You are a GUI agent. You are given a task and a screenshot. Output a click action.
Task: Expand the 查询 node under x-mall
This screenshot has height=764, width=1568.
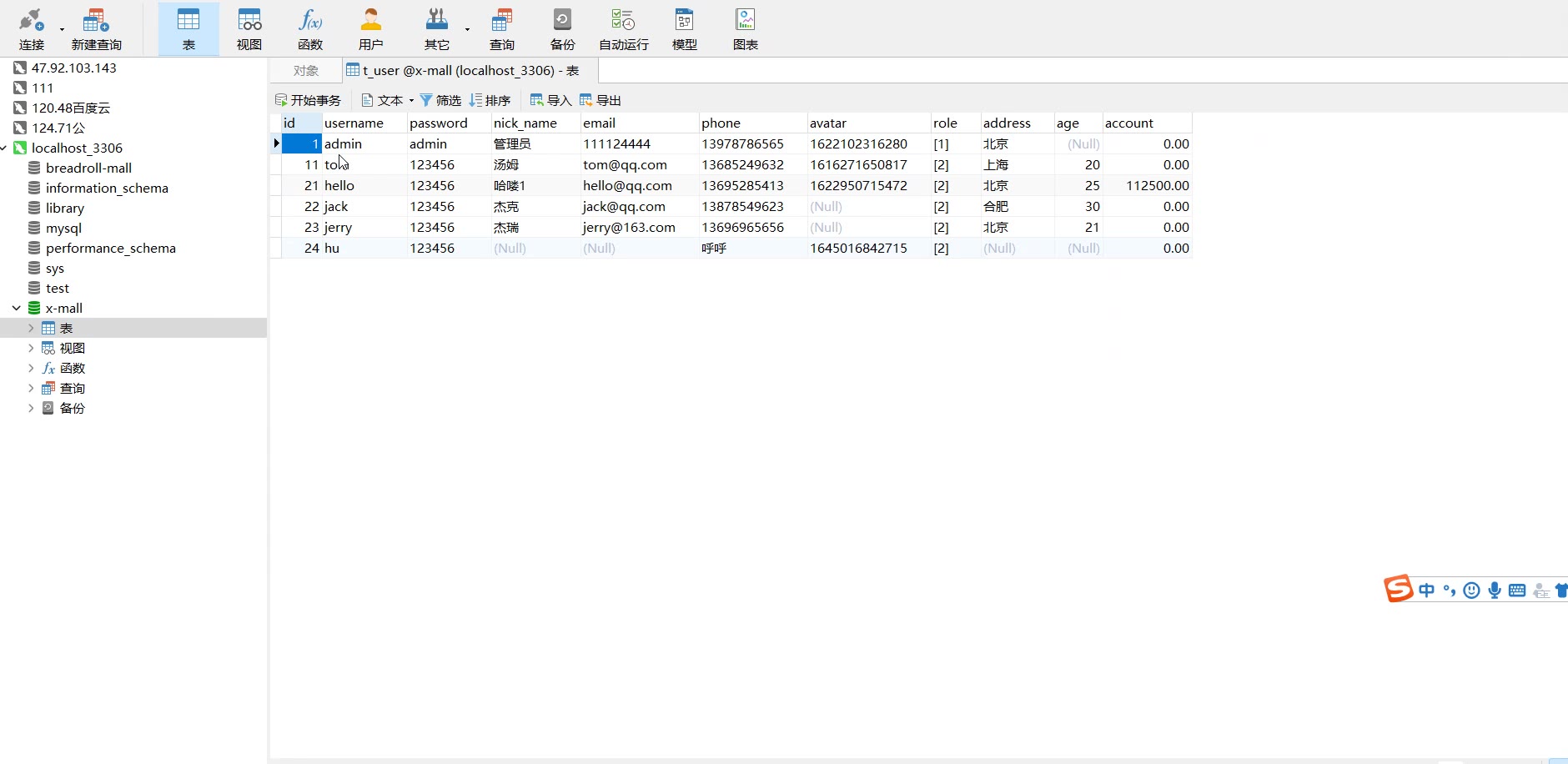point(31,389)
